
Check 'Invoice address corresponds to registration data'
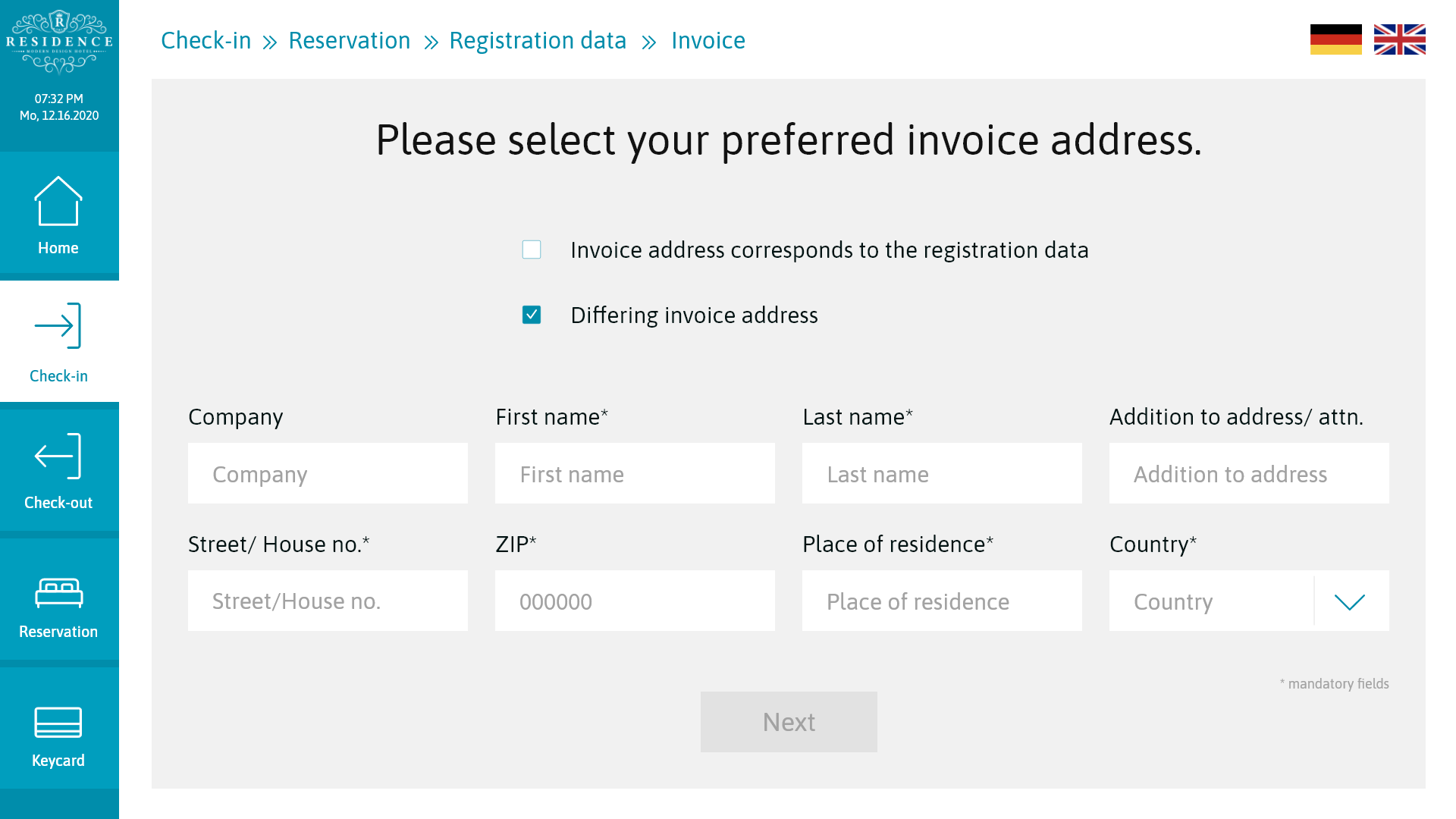coord(532,249)
